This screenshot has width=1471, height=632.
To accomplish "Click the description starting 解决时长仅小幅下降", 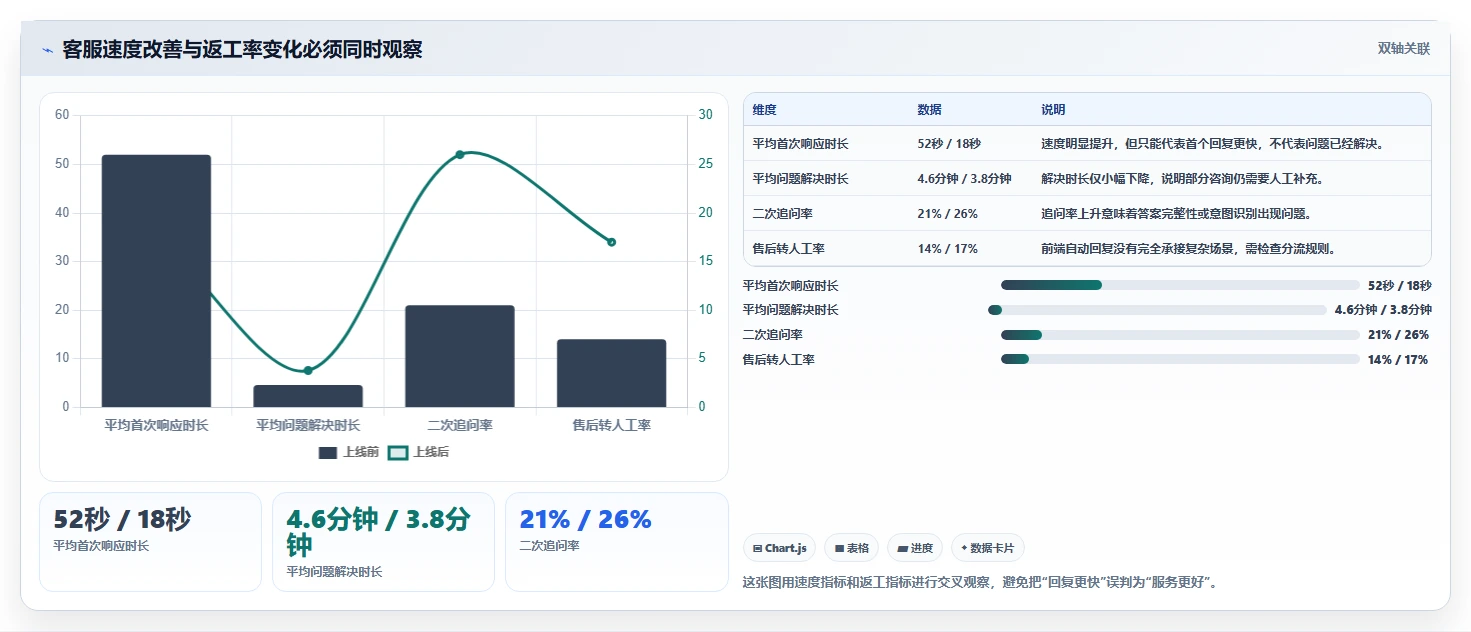I will pos(1182,179).
